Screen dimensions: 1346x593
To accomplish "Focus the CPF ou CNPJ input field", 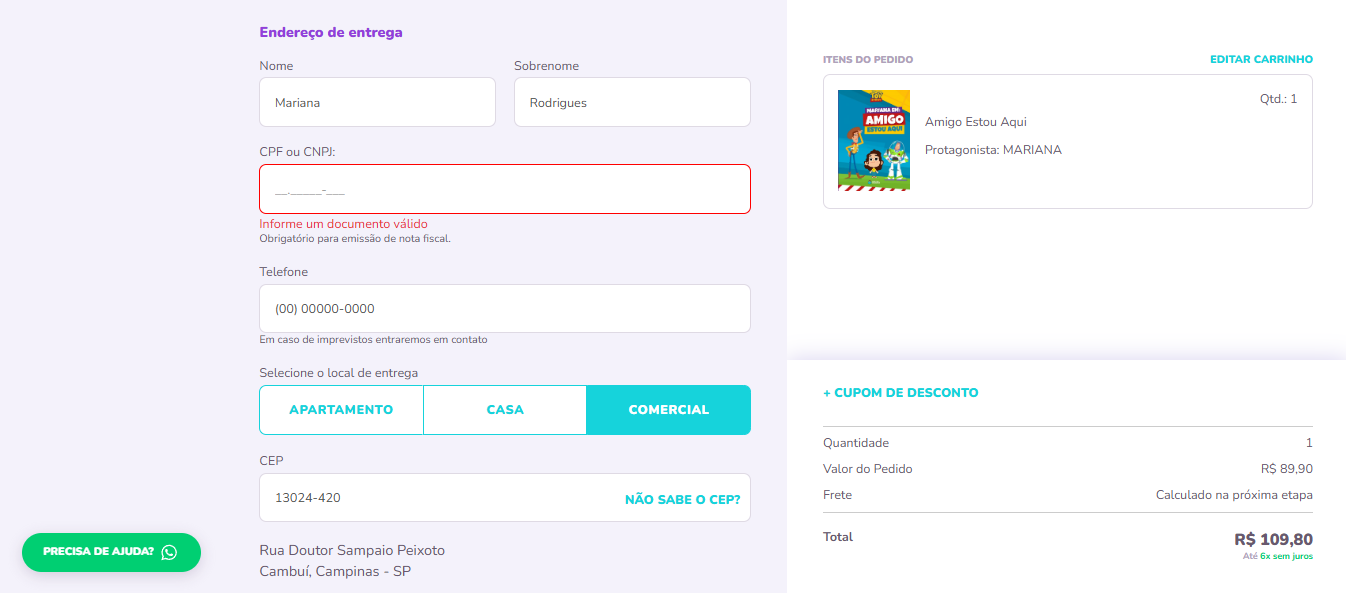I will pos(505,189).
